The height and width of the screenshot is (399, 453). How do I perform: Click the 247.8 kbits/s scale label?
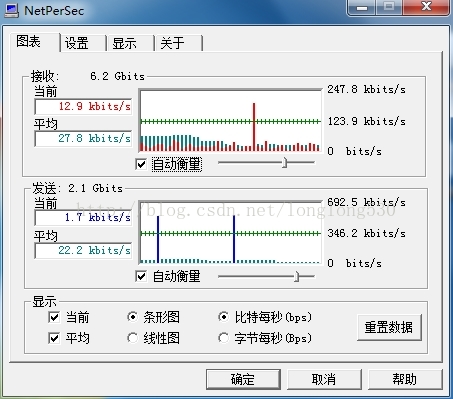pyautogui.click(x=366, y=89)
